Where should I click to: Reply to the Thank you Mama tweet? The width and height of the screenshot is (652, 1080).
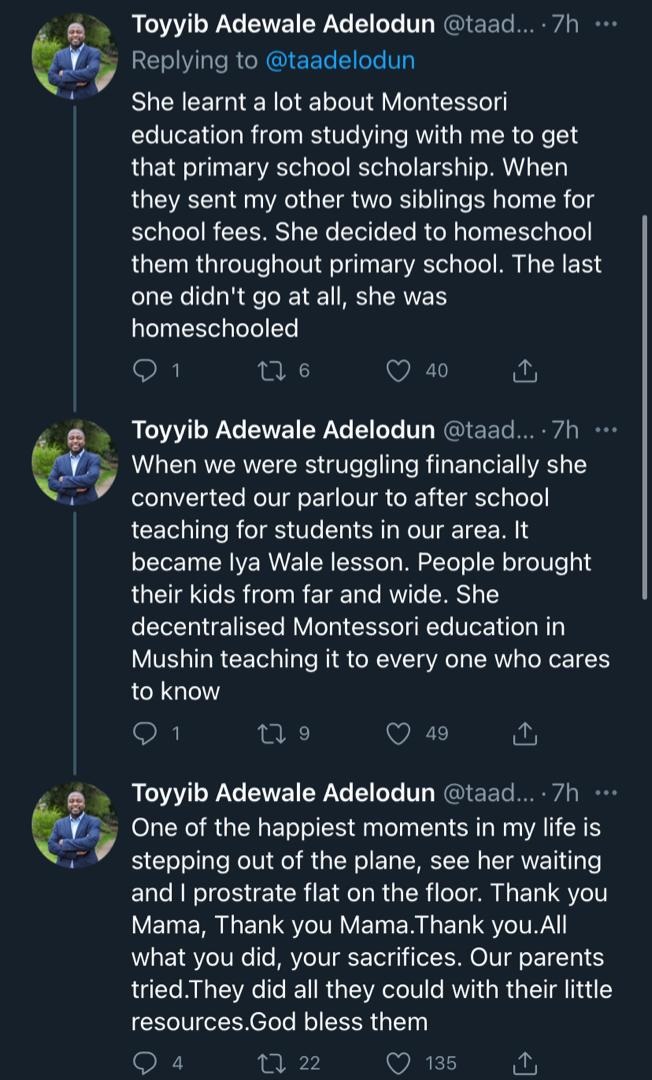(146, 1061)
